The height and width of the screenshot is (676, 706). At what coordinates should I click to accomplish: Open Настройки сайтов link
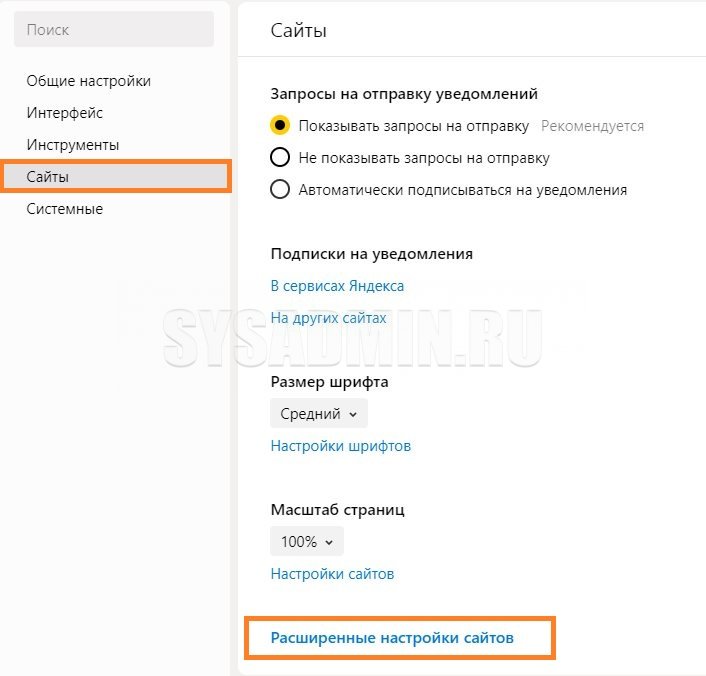pyautogui.click(x=332, y=574)
